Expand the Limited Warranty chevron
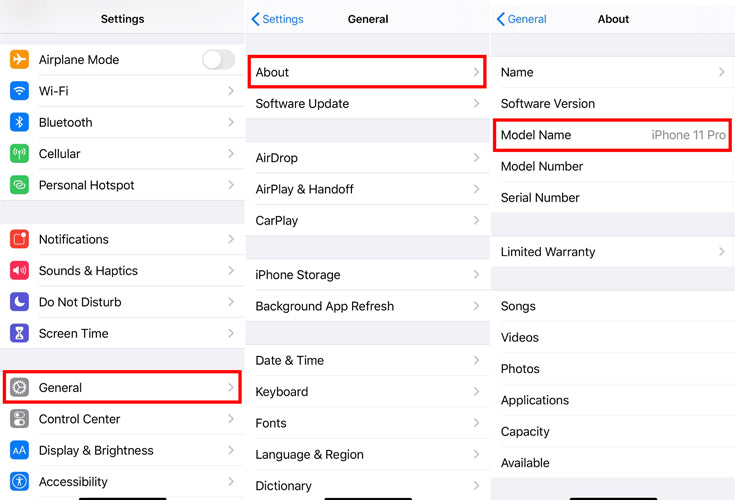Screen dimensions: 735x500 [721, 252]
